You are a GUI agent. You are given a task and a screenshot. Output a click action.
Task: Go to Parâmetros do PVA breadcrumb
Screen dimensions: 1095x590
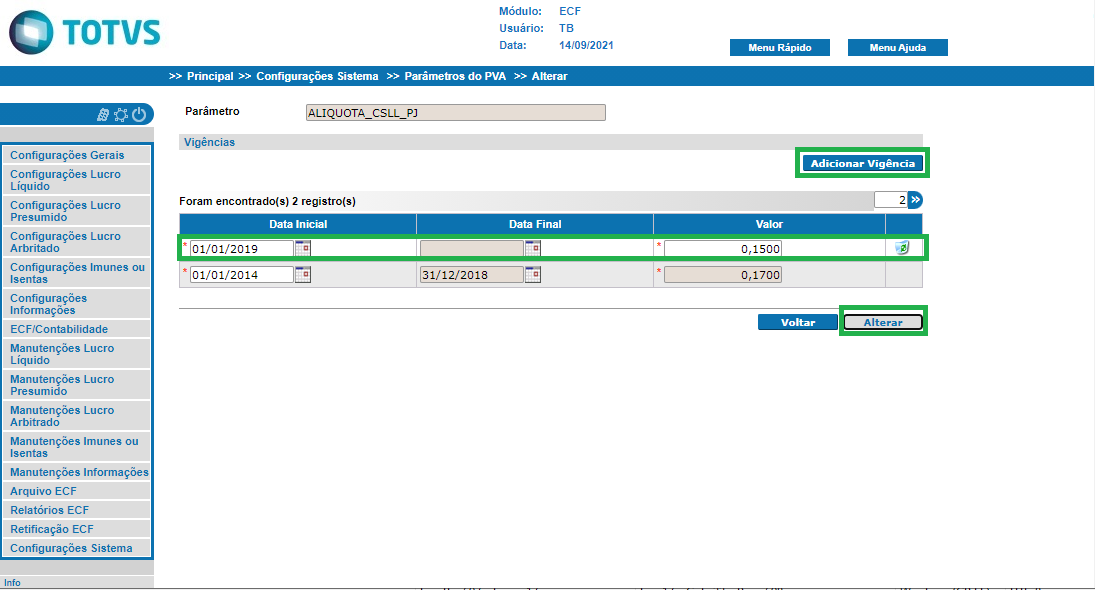click(x=455, y=76)
